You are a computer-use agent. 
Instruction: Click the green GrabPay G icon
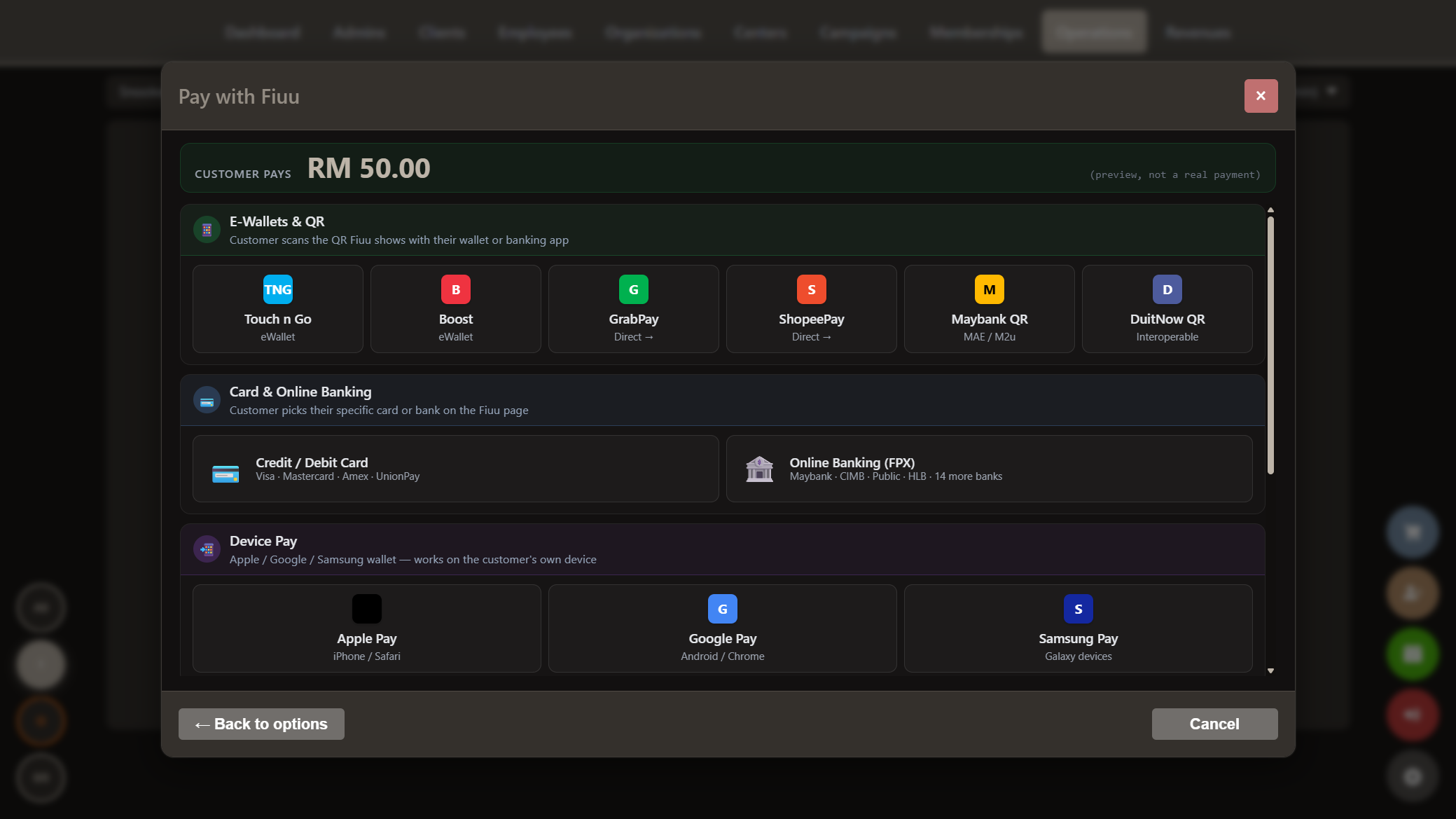(x=634, y=289)
